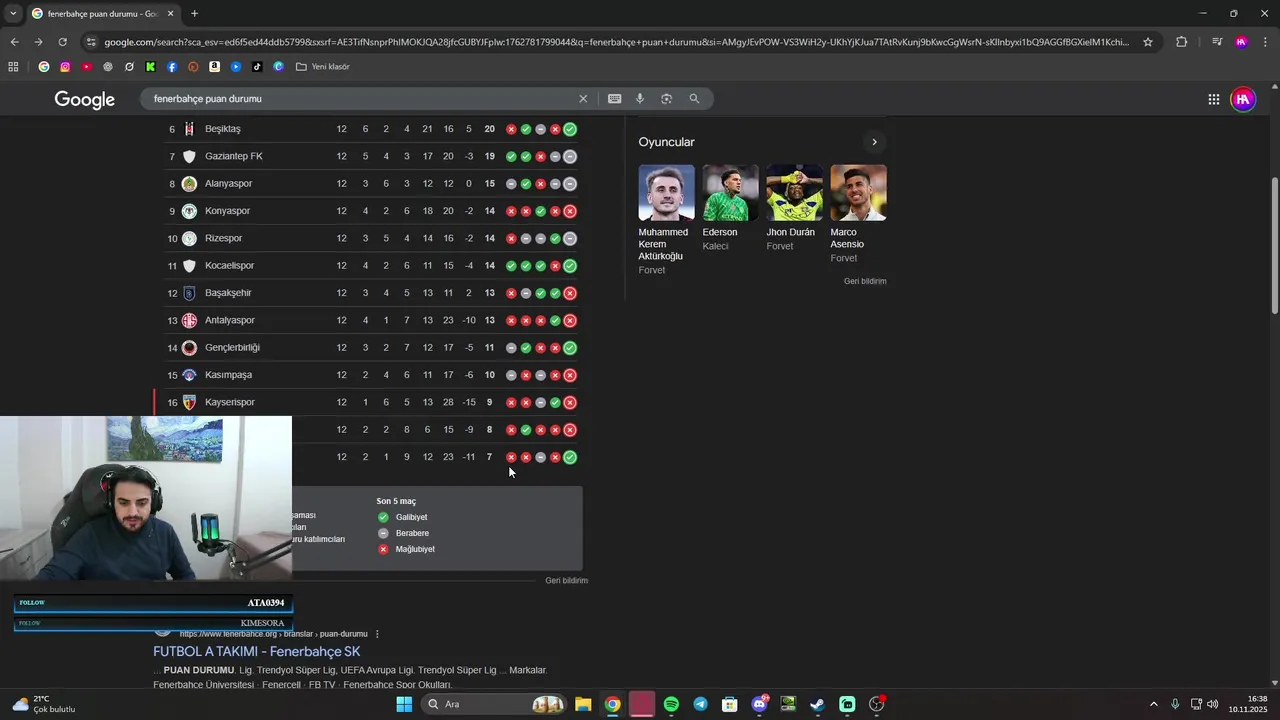Screen dimensions: 1280x720
Task: Open the Chrome apps grid shortcut
Action: [x=13, y=67]
